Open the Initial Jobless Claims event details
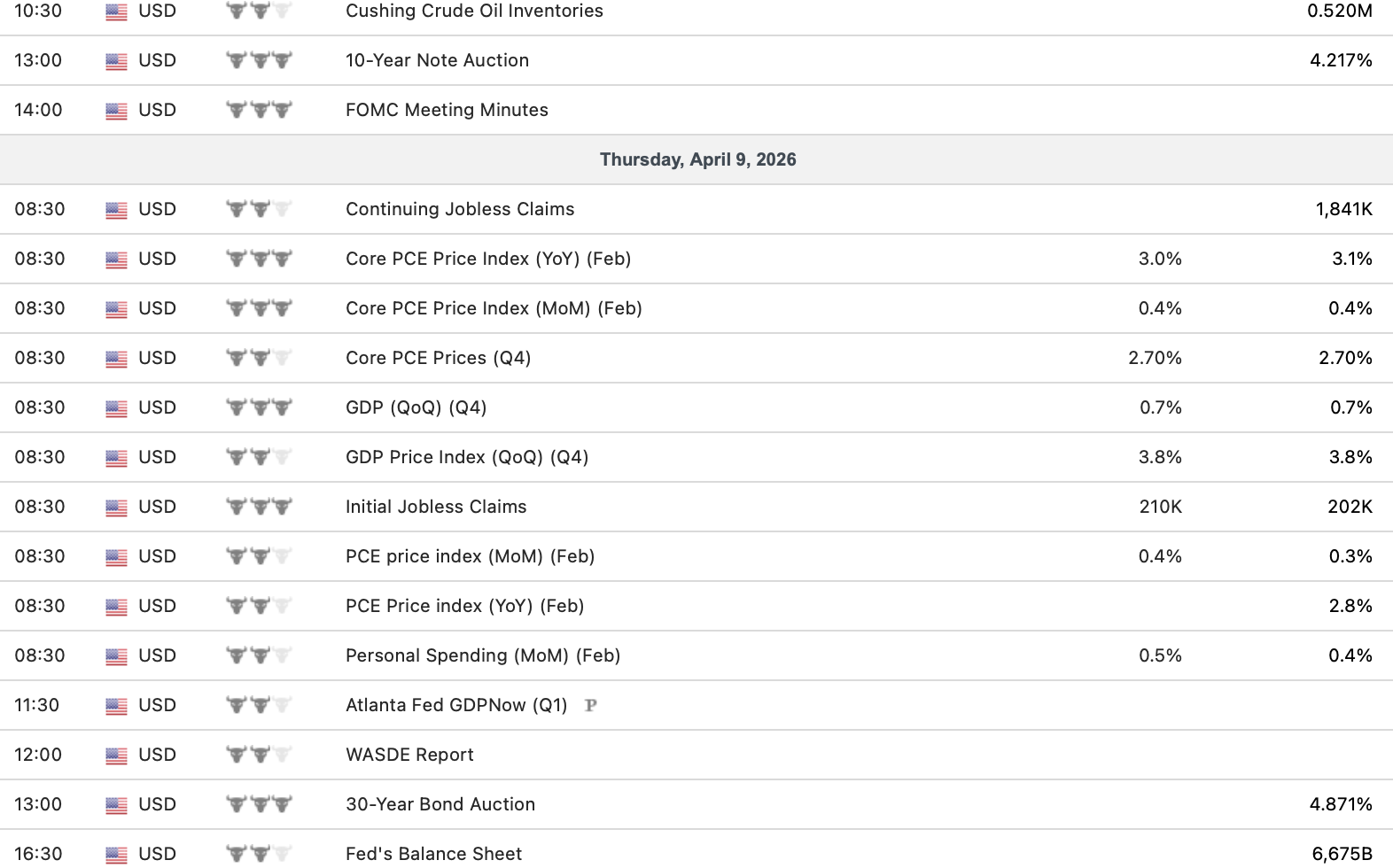 point(436,507)
